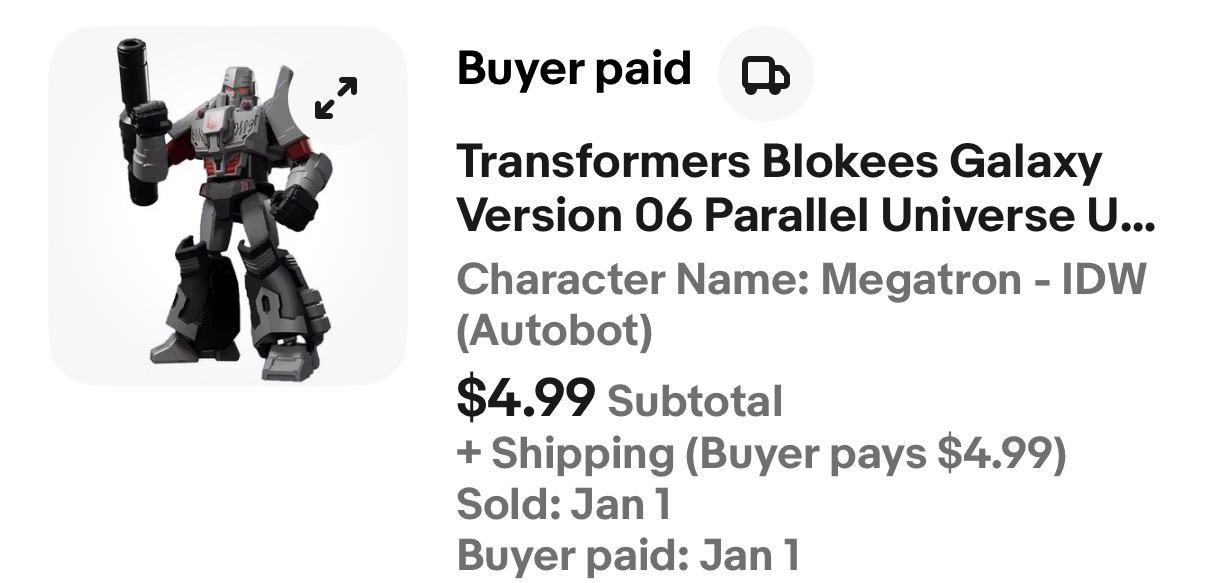
Task: Expand the truncated title ellipsis
Action: coord(1137,217)
